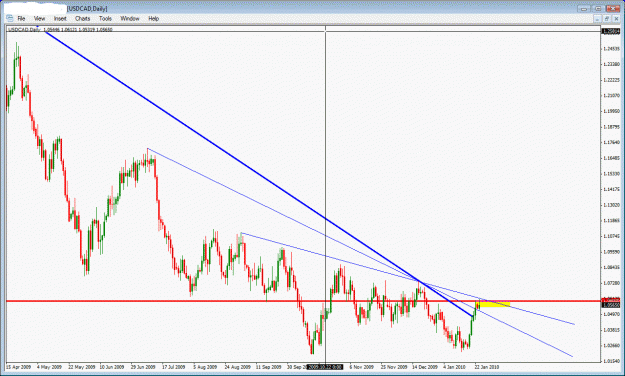This screenshot has width=625, height=376.
Task: Click the 22 May 2009 date label
Action: 81,367
